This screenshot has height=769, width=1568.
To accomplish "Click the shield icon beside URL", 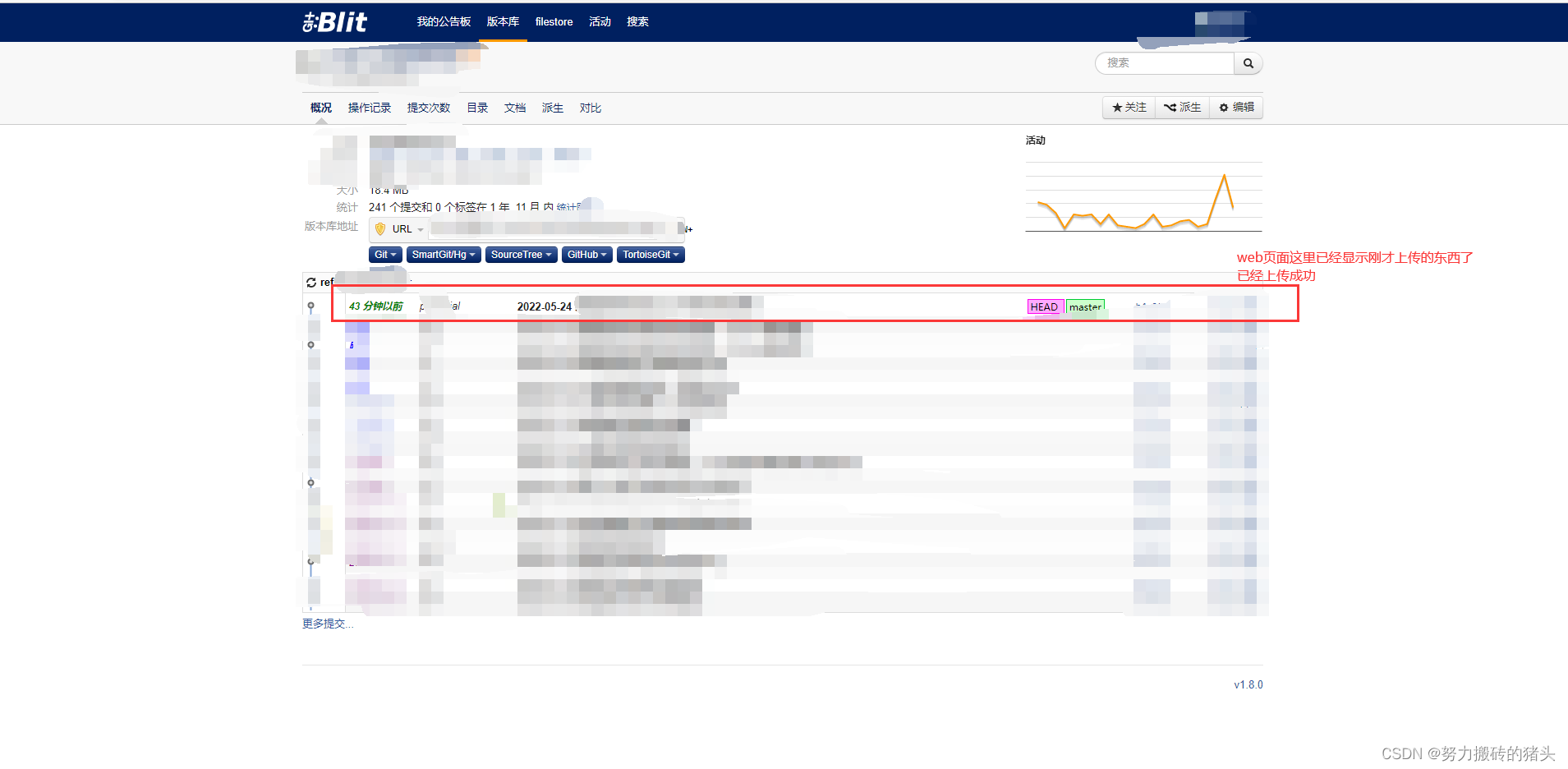I will click(x=380, y=229).
